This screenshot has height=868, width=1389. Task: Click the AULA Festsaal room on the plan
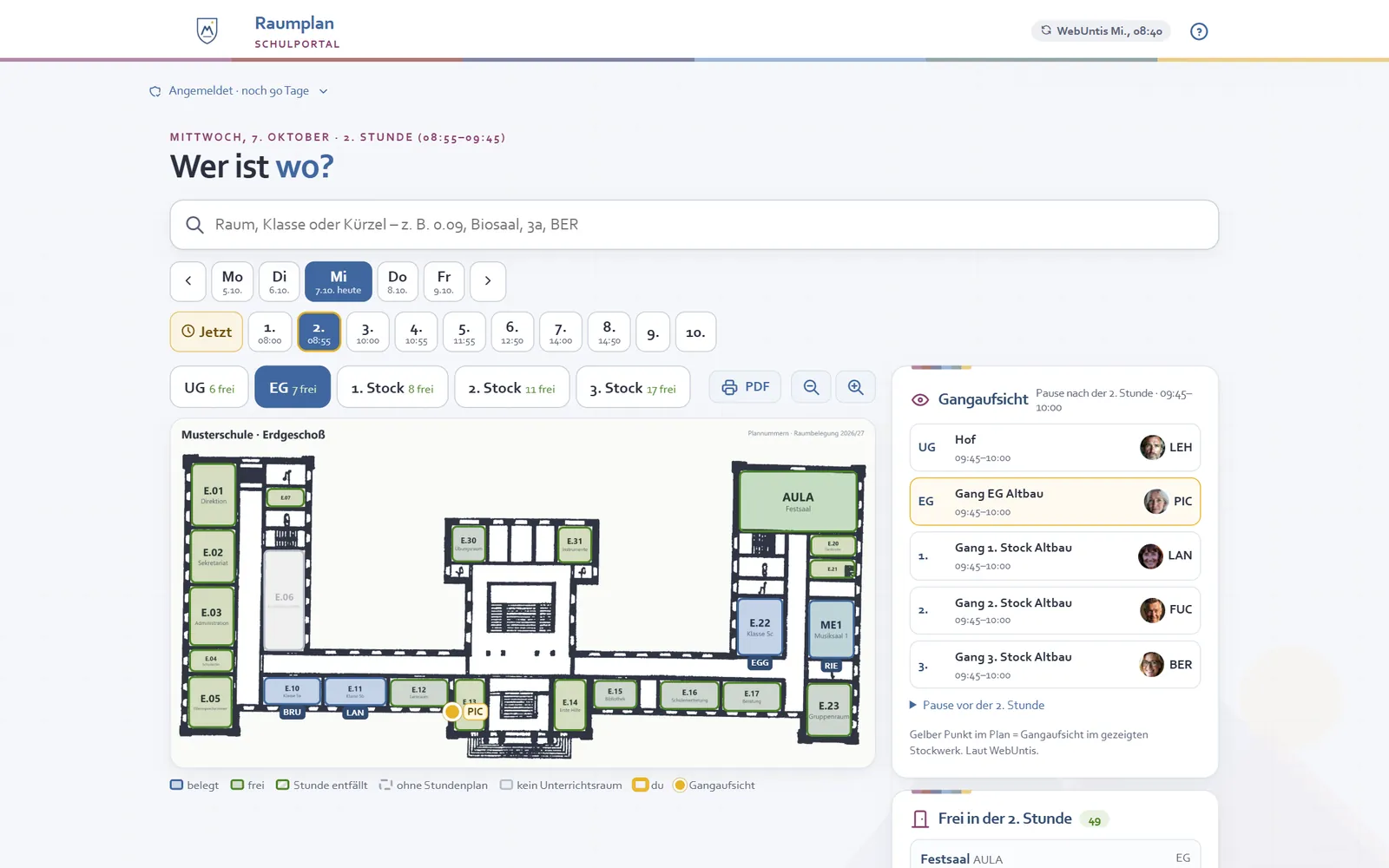coord(798,501)
